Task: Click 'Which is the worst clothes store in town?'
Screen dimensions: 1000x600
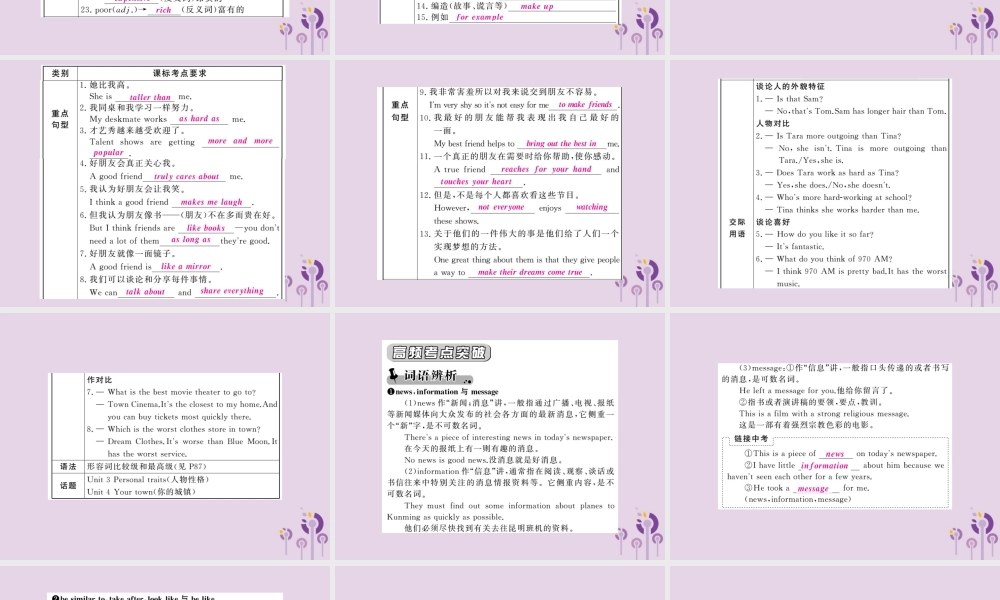Action: [184, 429]
